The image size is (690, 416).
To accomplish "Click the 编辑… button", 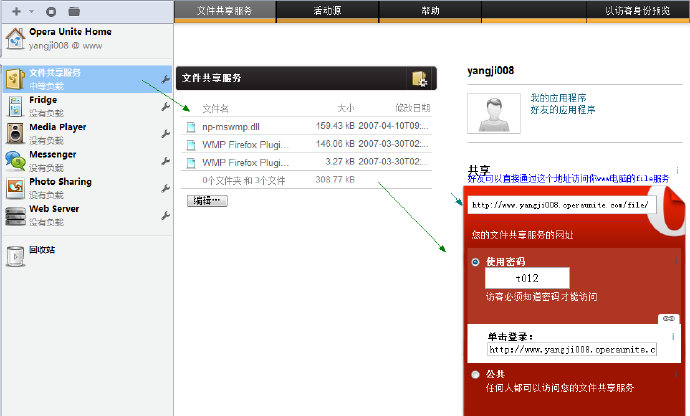I will (x=207, y=201).
